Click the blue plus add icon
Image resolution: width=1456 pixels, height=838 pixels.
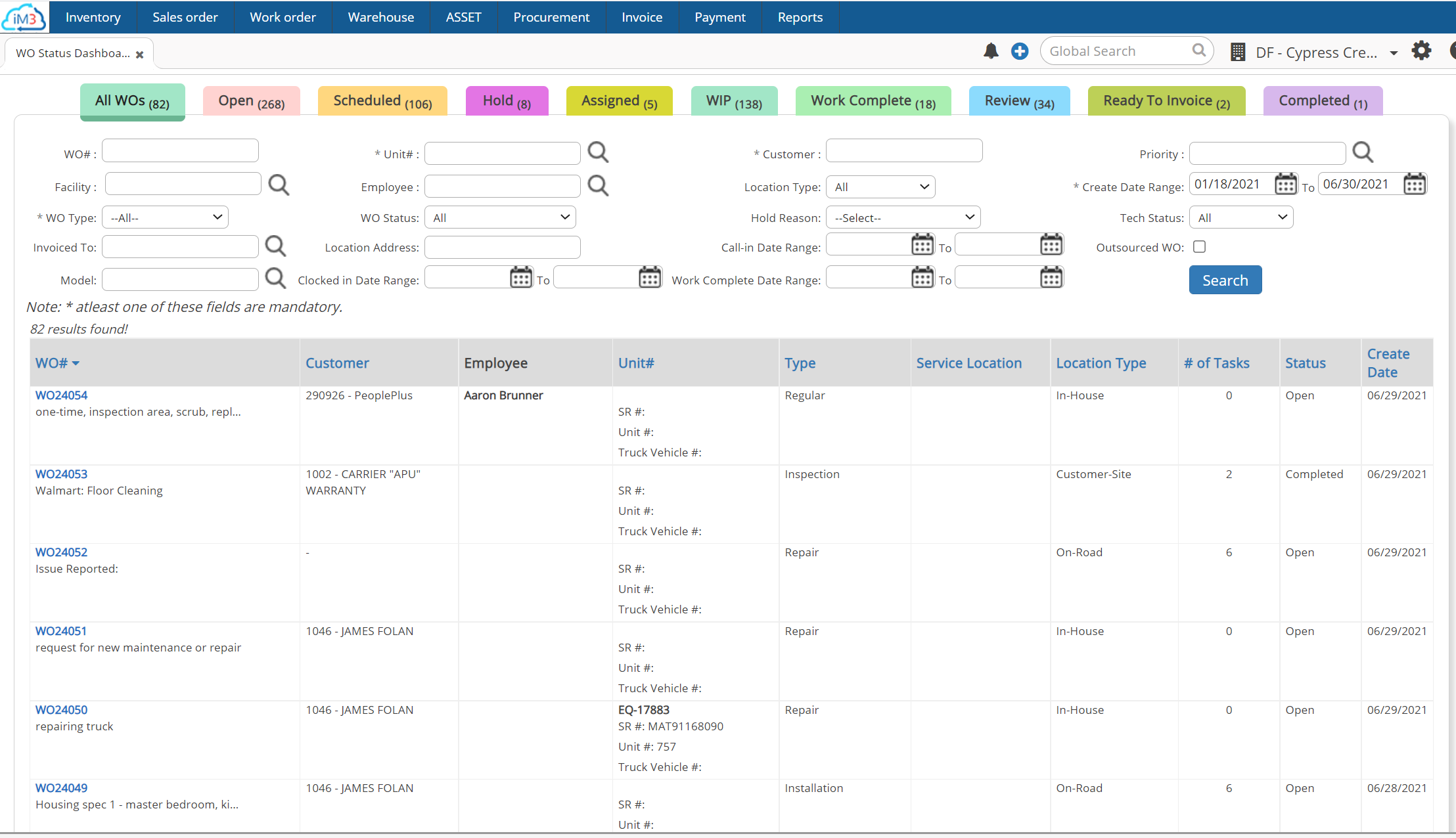coord(1019,51)
